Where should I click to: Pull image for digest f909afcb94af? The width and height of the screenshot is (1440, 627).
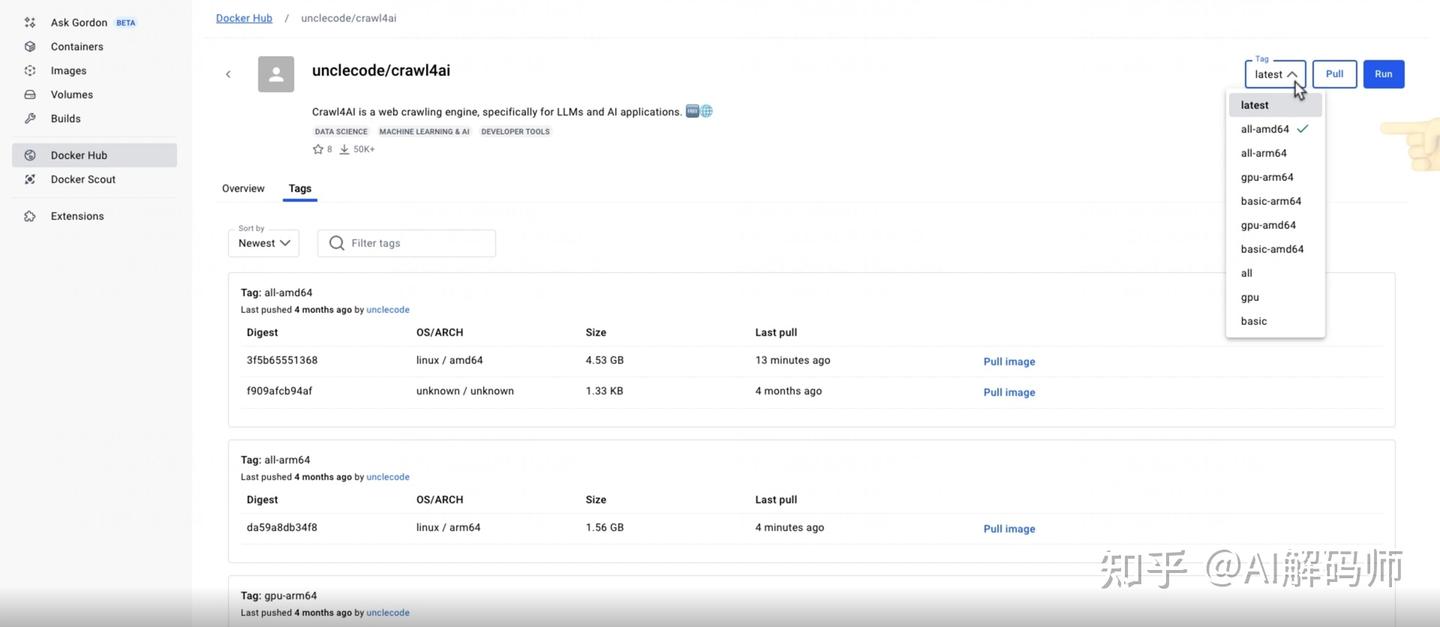pos(1009,393)
